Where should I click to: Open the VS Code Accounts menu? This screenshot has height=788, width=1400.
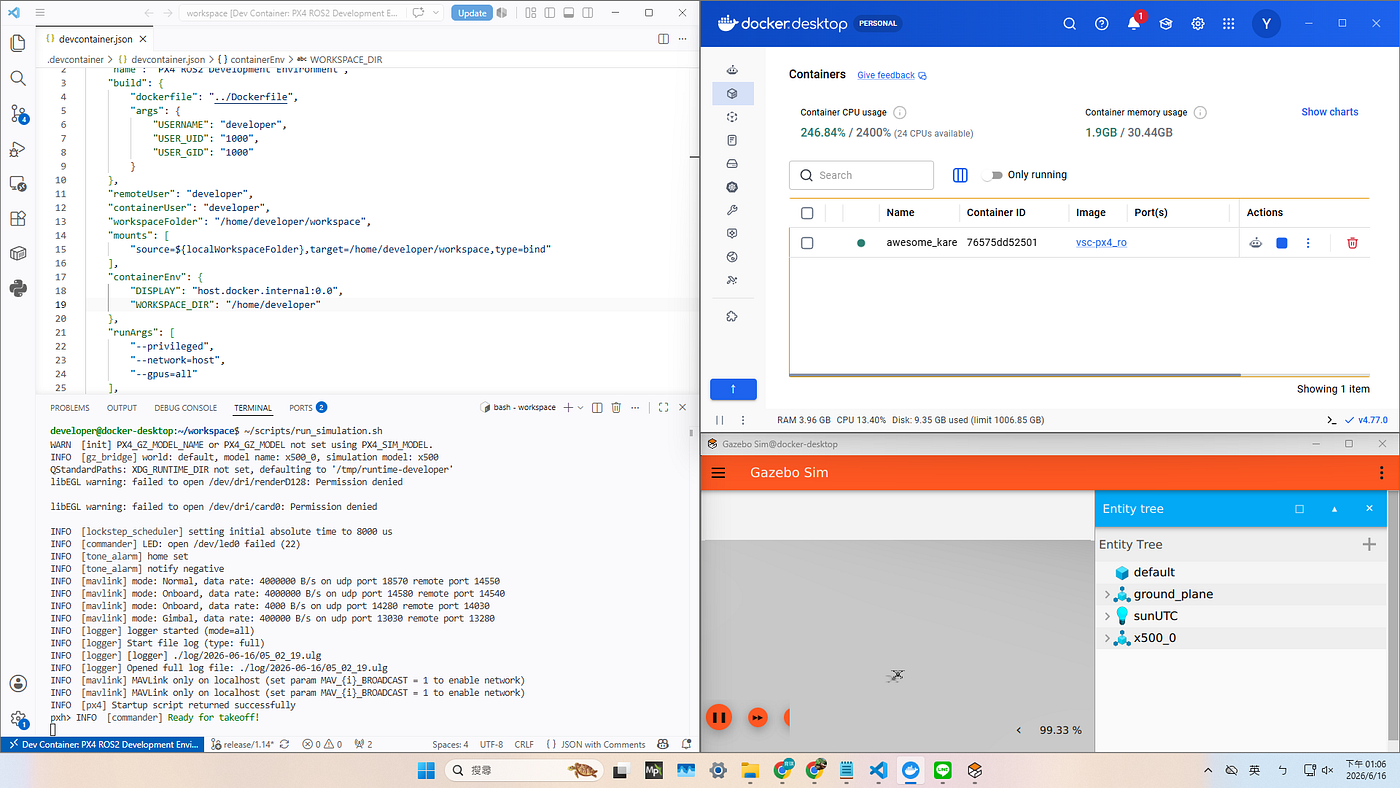(17, 684)
